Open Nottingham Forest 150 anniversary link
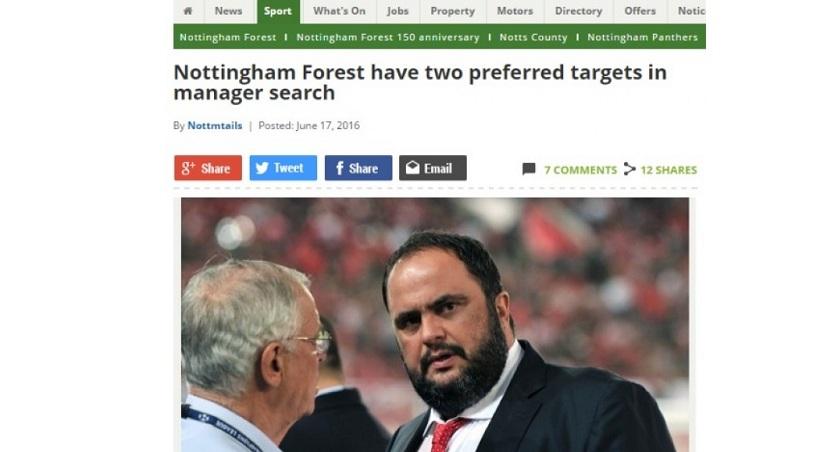This screenshot has width=820, height=452. [x=387, y=37]
